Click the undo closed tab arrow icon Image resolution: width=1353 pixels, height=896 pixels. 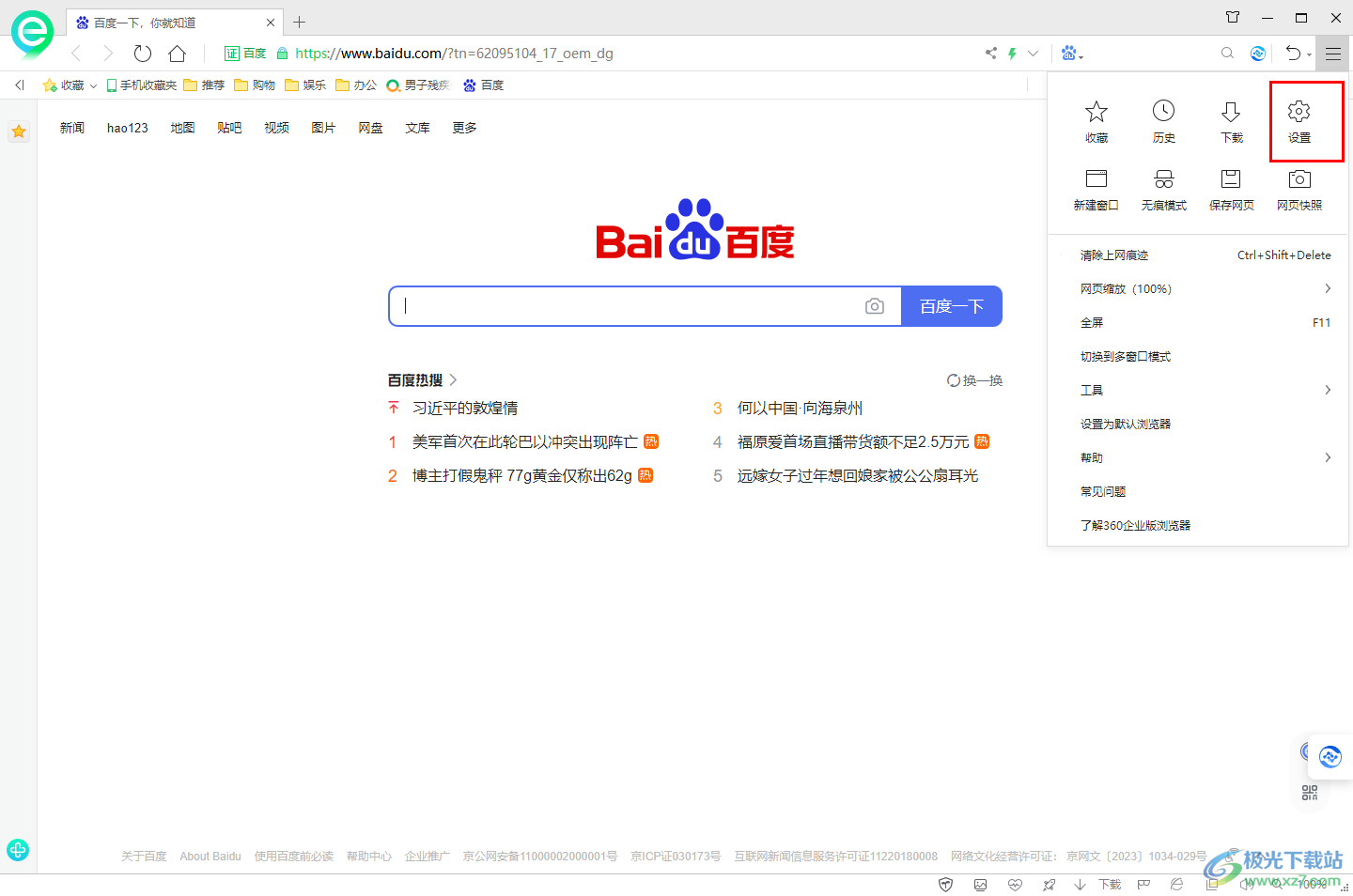pyautogui.click(x=1293, y=54)
